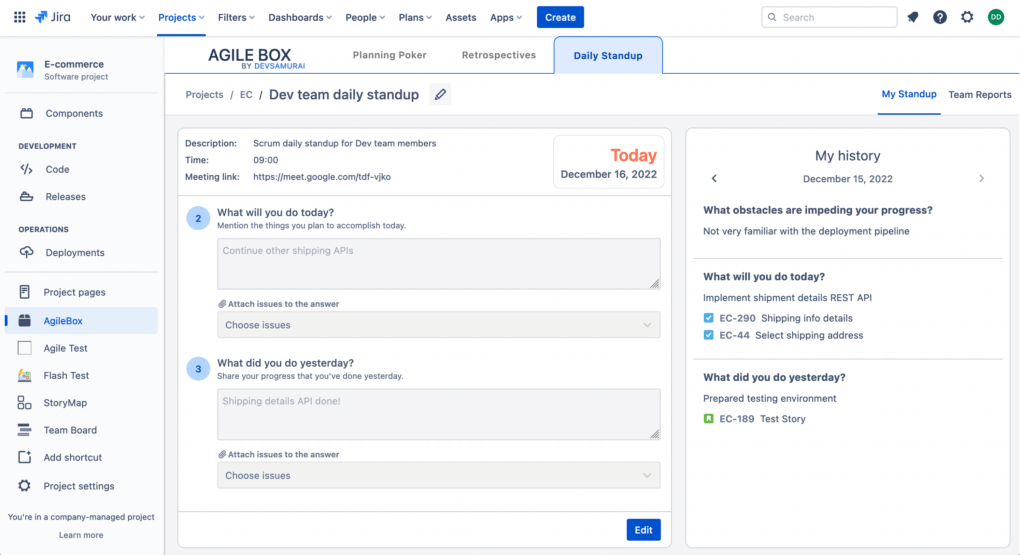Click the EC-189 issue key
This screenshot has height=555, width=1020.
point(737,419)
